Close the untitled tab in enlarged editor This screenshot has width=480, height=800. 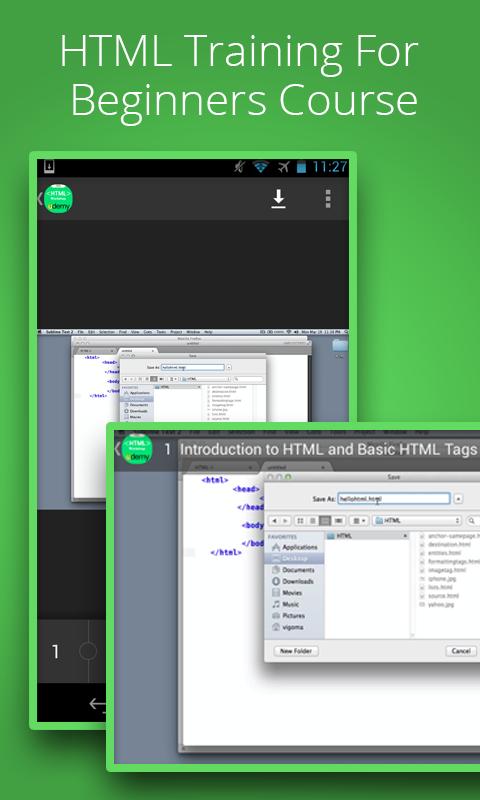(x=322, y=467)
